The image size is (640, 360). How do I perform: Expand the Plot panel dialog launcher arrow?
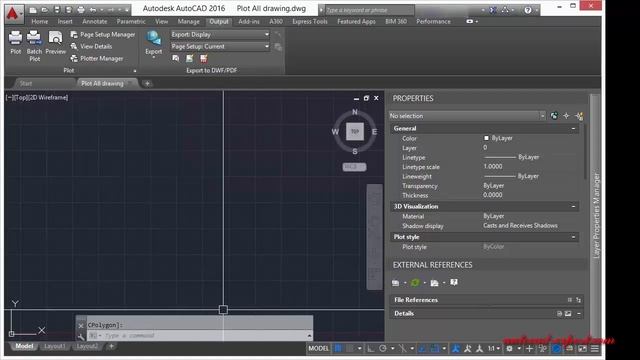point(135,71)
